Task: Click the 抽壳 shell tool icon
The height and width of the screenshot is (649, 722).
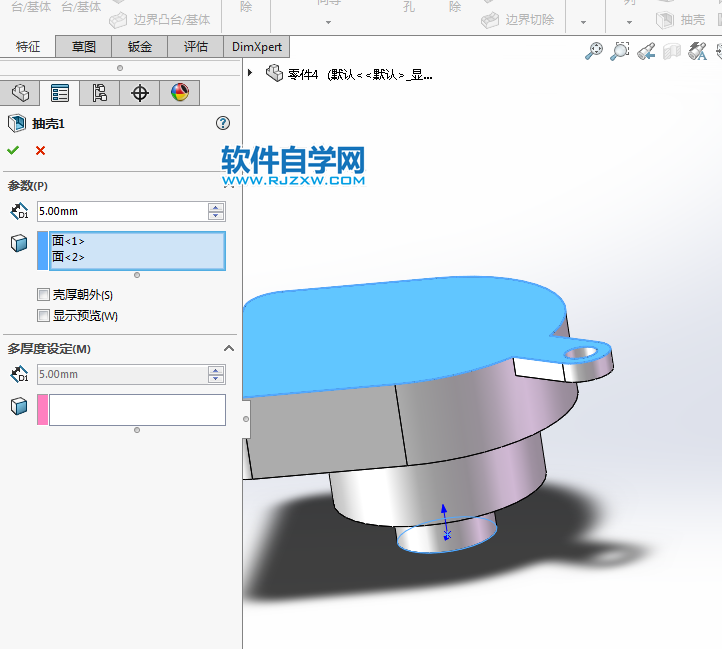Action: (x=665, y=20)
